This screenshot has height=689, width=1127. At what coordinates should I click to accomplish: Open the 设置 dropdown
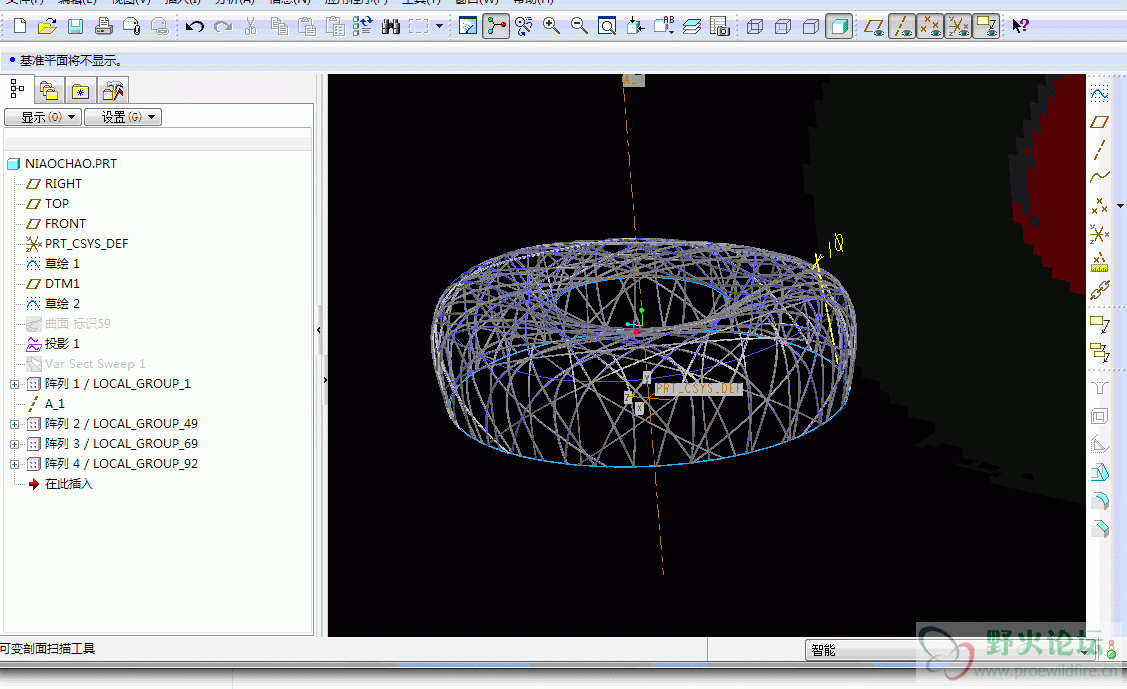tap(123, 117)
